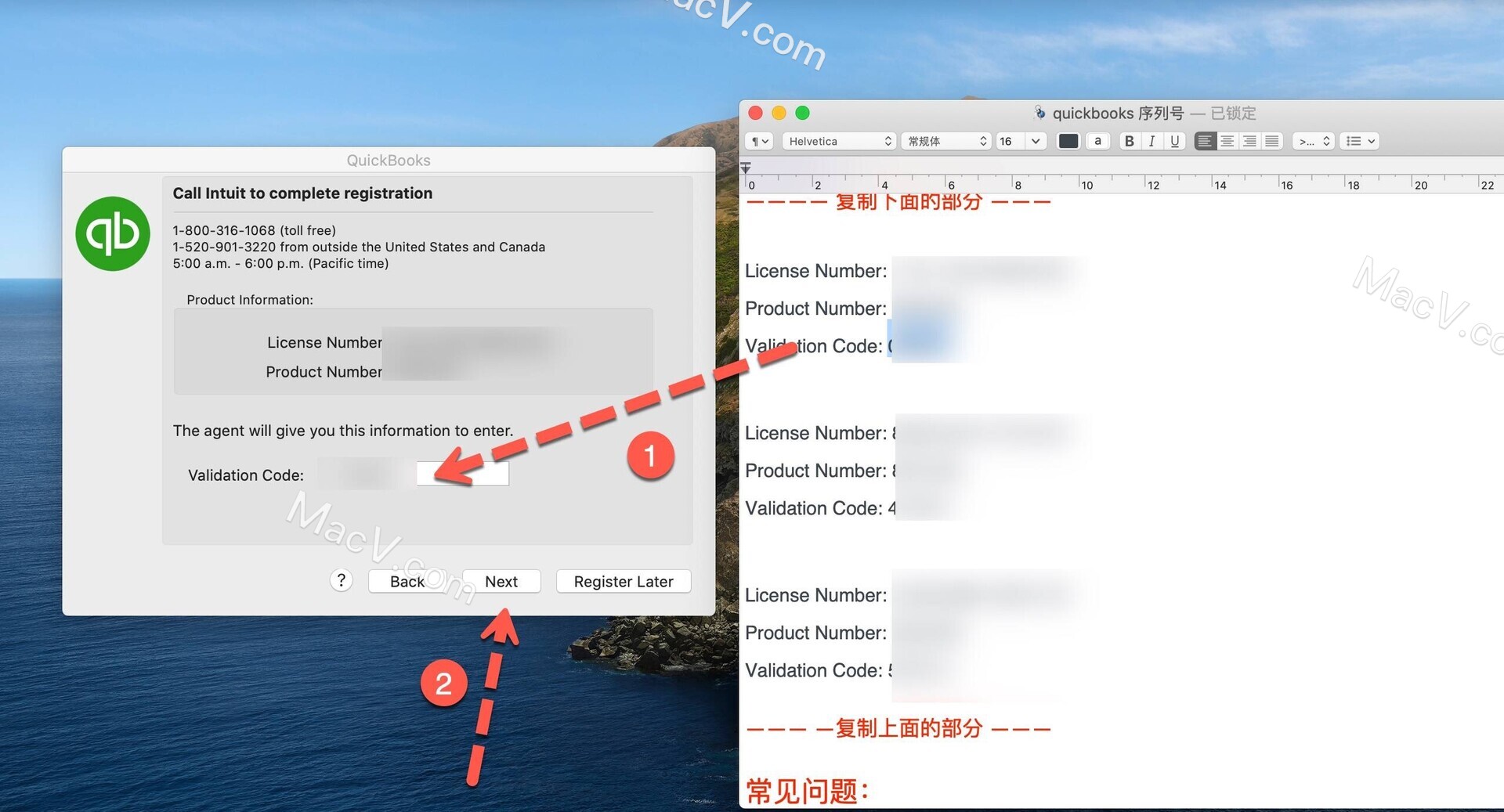This screenshot has height=812, width=1504.
Task: Open the Helvetica font family dropdown
Action: [839, 141]
